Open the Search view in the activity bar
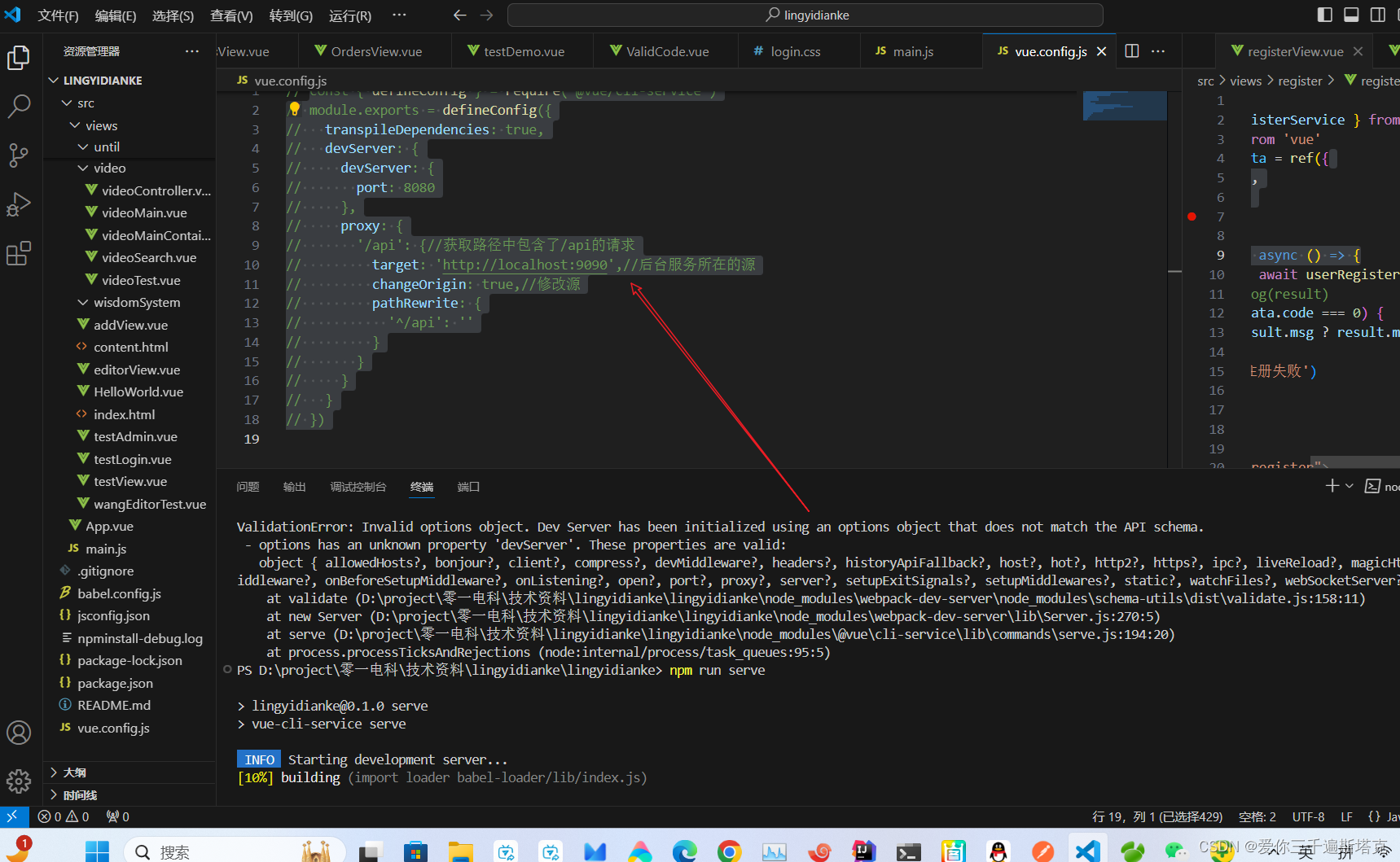Image resolution: width=1400 pixels, height=862 pixels. pos(19,106)
